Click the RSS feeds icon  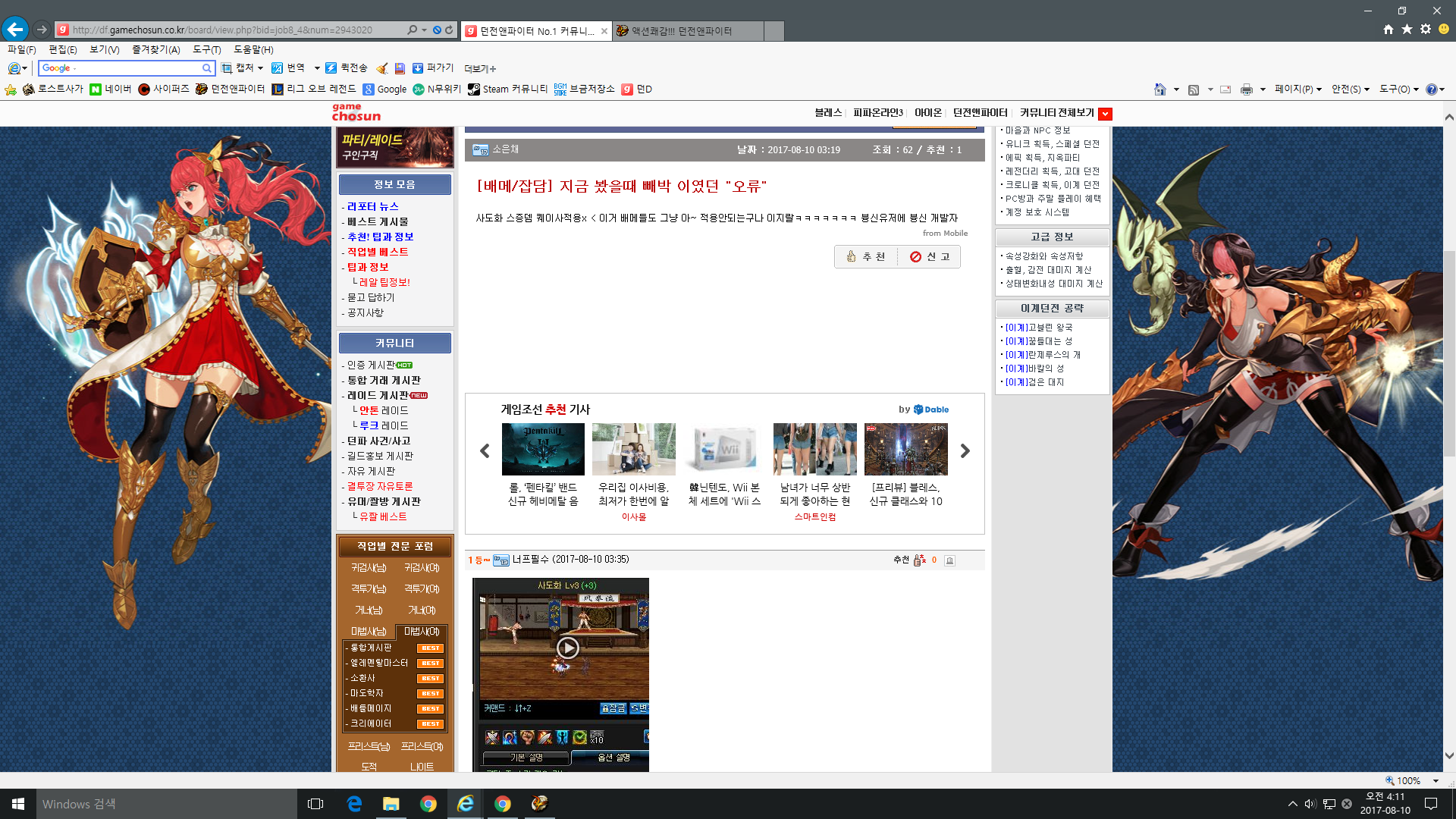tap(1194, 89)
